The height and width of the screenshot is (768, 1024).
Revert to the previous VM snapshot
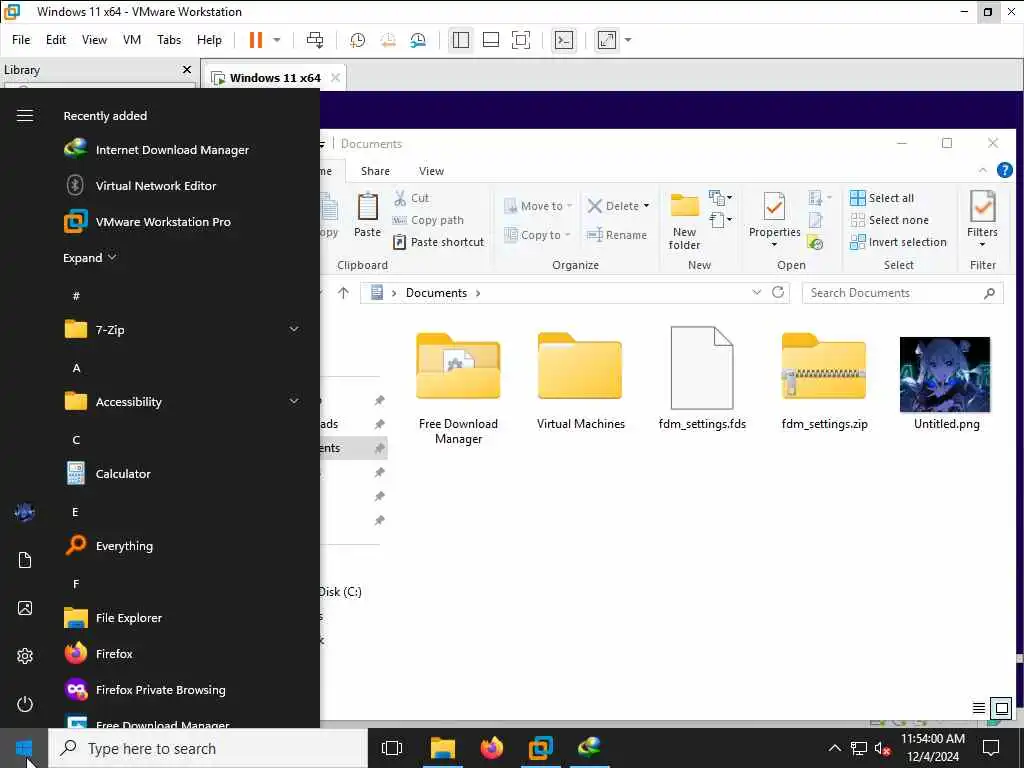[388, 40]
